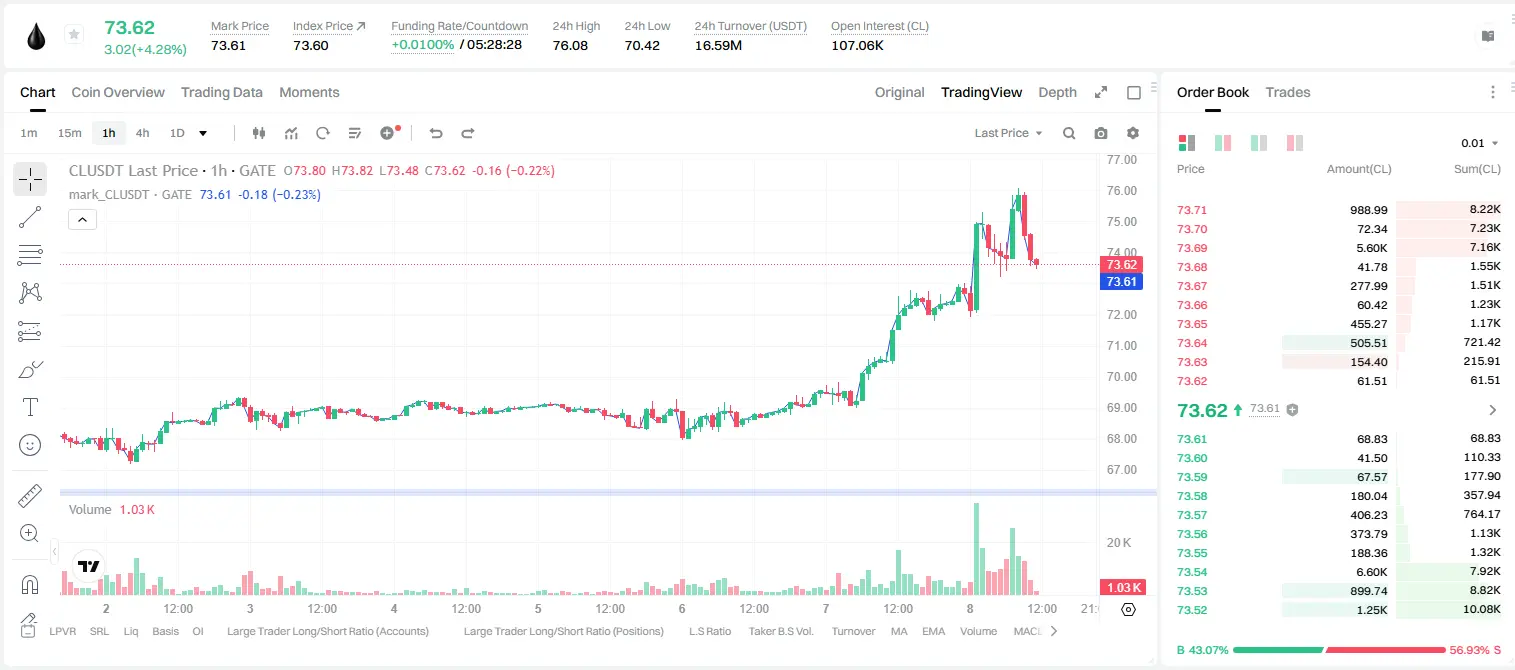Open the chart indicators icon
The width and height of the screenshot is (1515, 670).
click(291, 133)
